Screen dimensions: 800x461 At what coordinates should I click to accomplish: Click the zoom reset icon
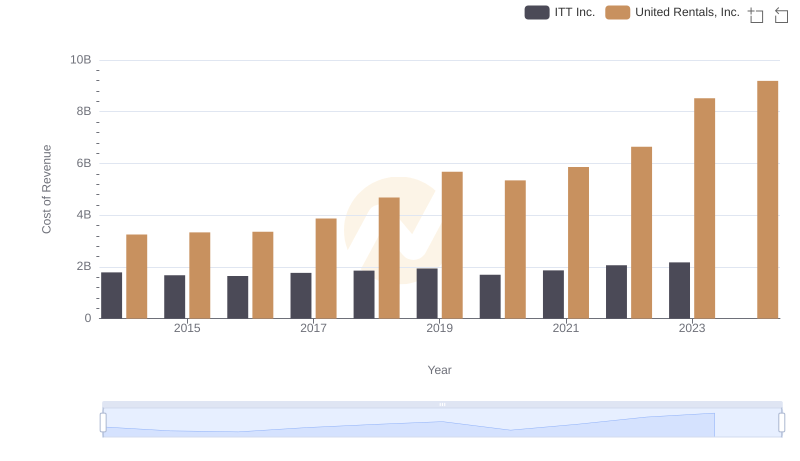(781, 15)
